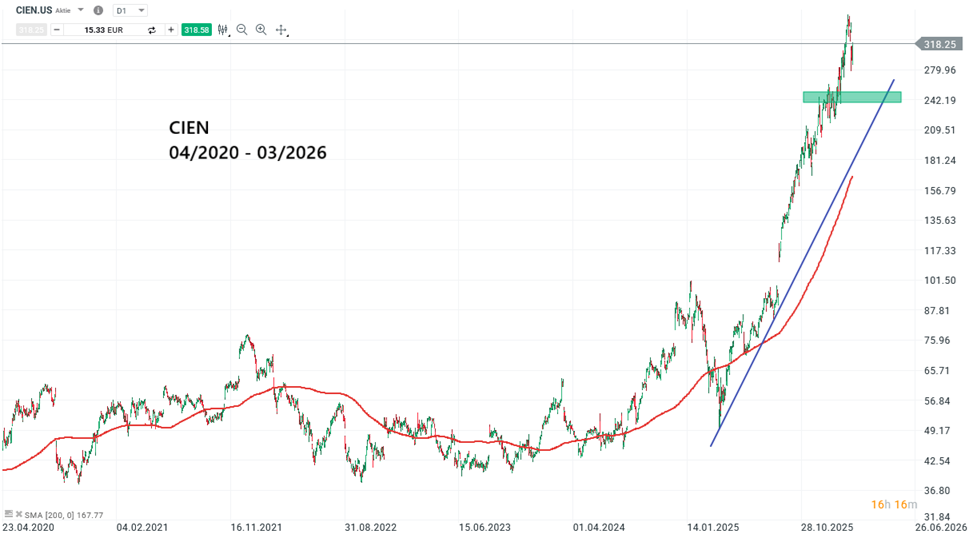Open the D1 timeframe dropdown
Screen dimensions: 973x538
point(131,11)
